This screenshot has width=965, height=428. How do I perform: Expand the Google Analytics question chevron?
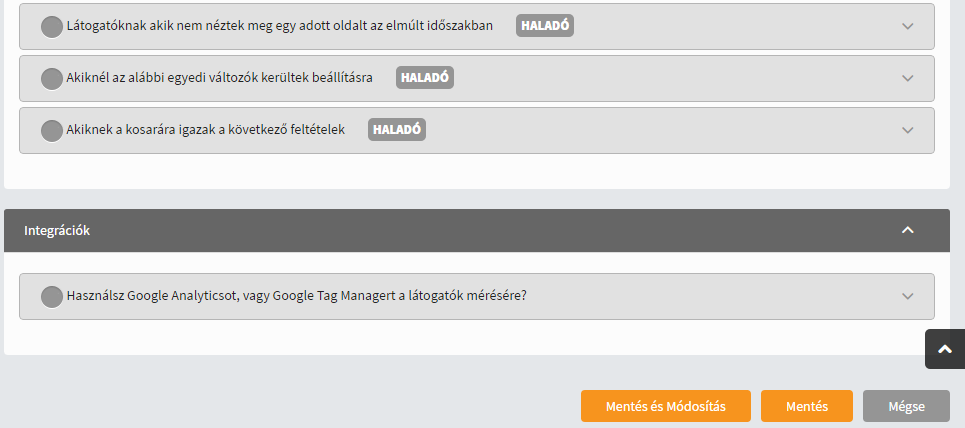(x=907, y=296)
